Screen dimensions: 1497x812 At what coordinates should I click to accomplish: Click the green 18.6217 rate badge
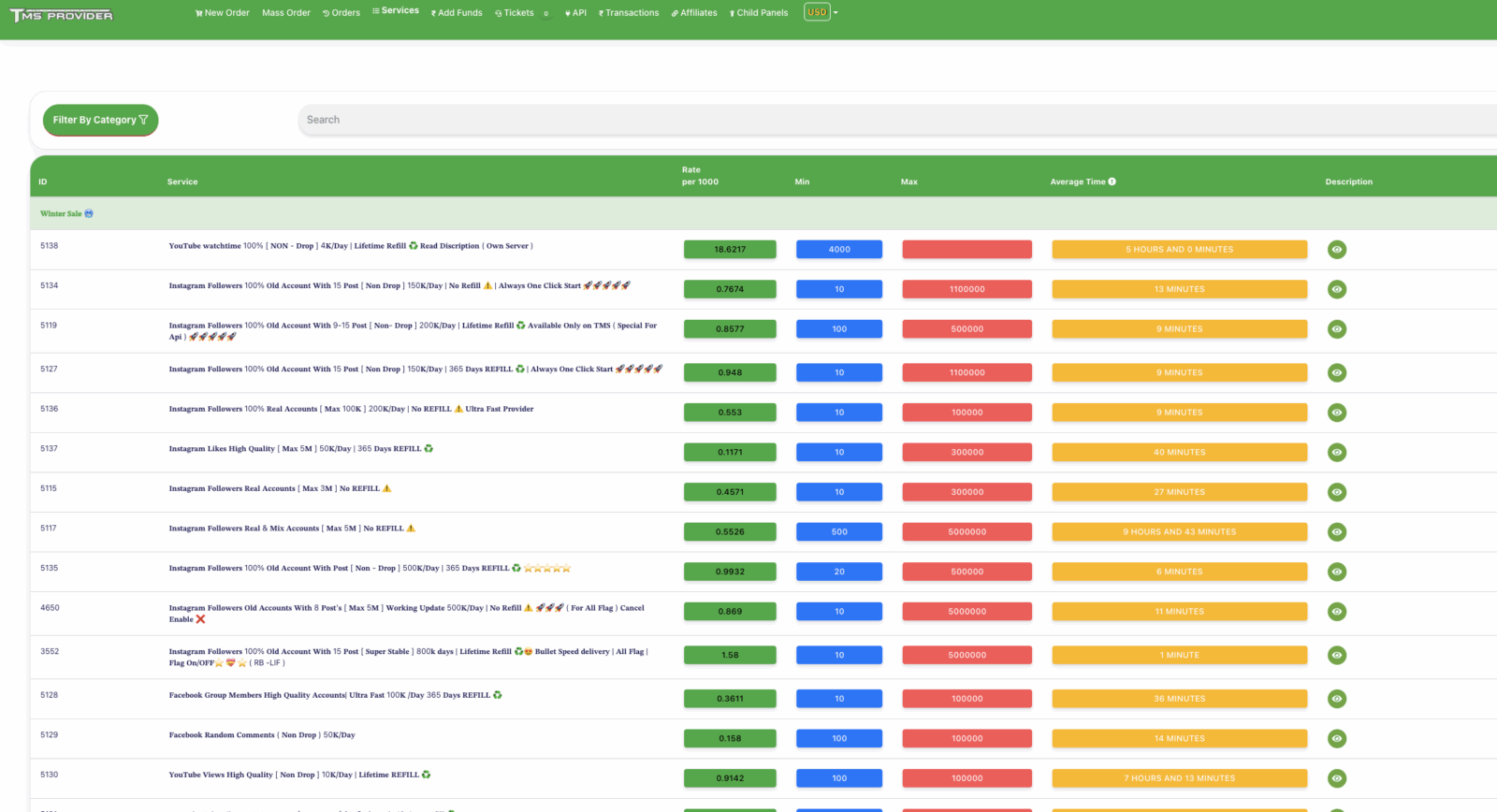pos(730,250)
